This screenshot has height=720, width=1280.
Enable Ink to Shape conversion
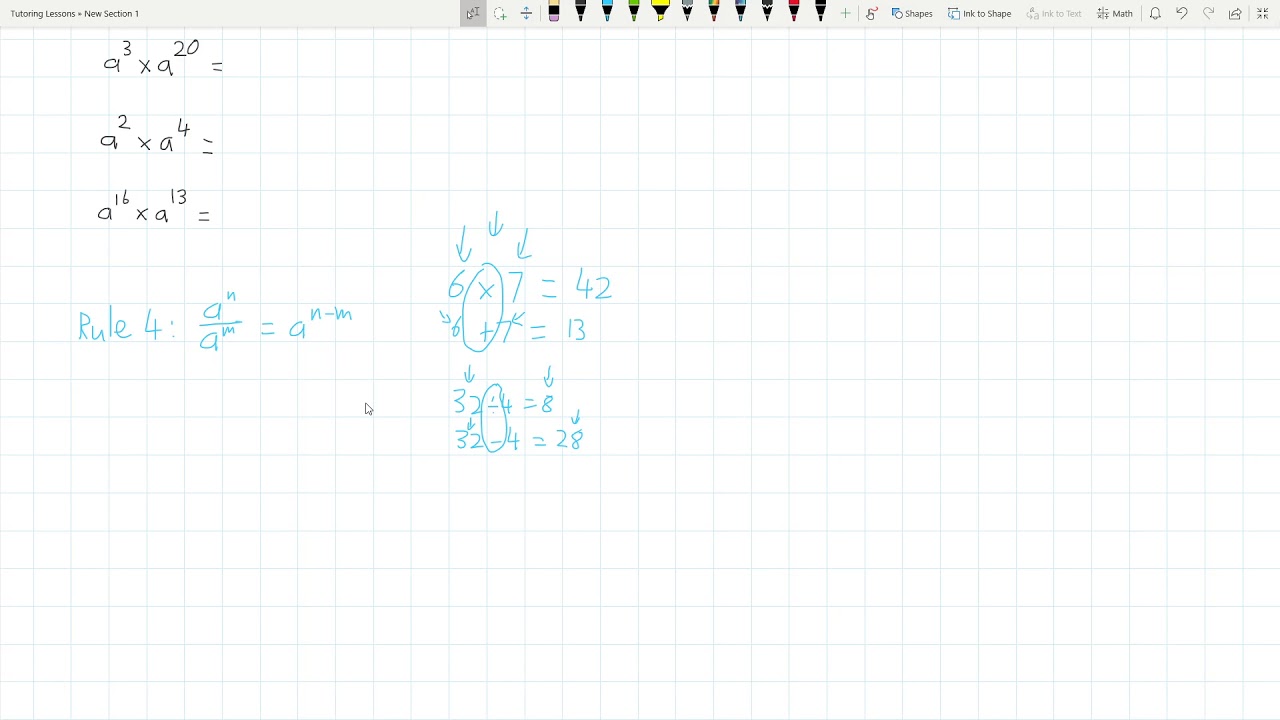980,13
